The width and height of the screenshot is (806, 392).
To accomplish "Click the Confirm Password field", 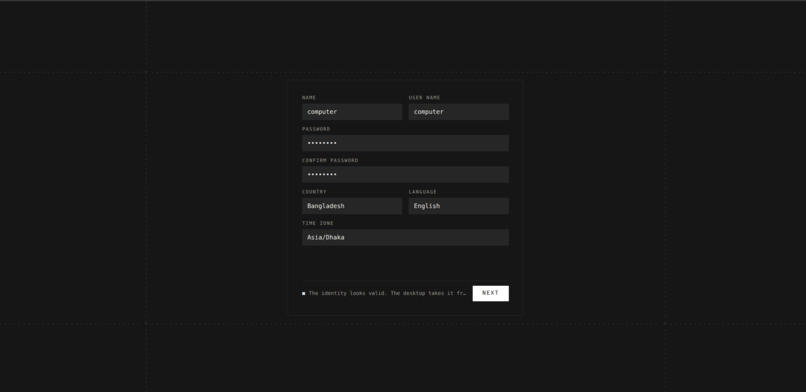I will pyautogui.click(x=406, y=175).
